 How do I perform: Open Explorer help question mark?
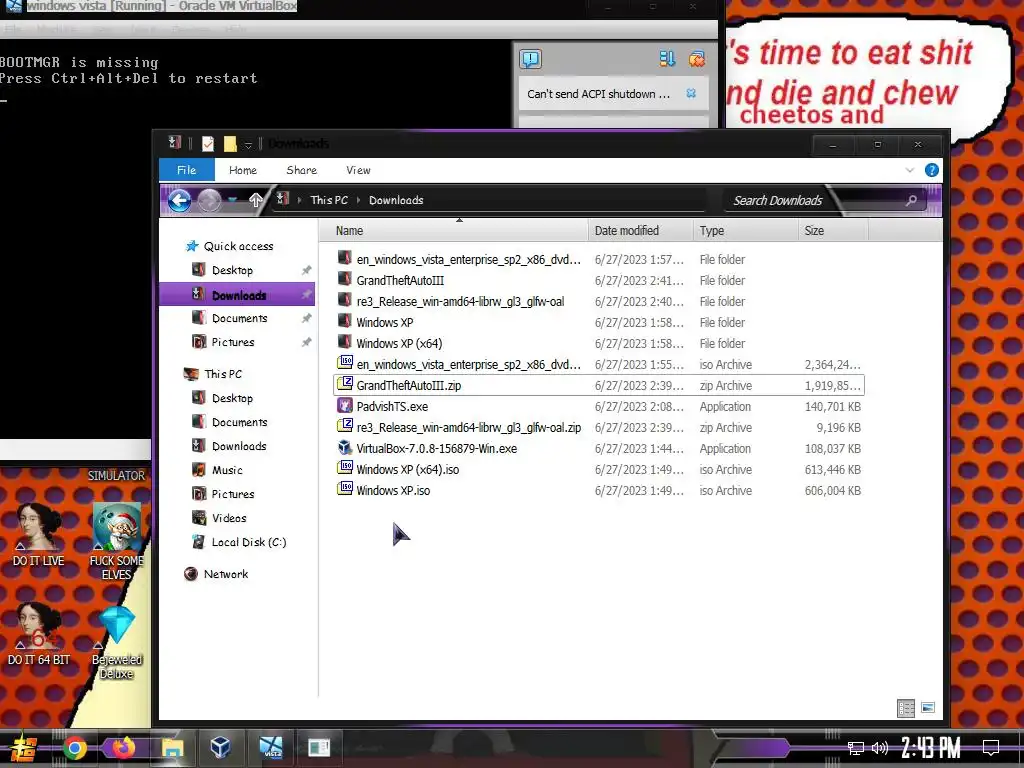point(932,170)
